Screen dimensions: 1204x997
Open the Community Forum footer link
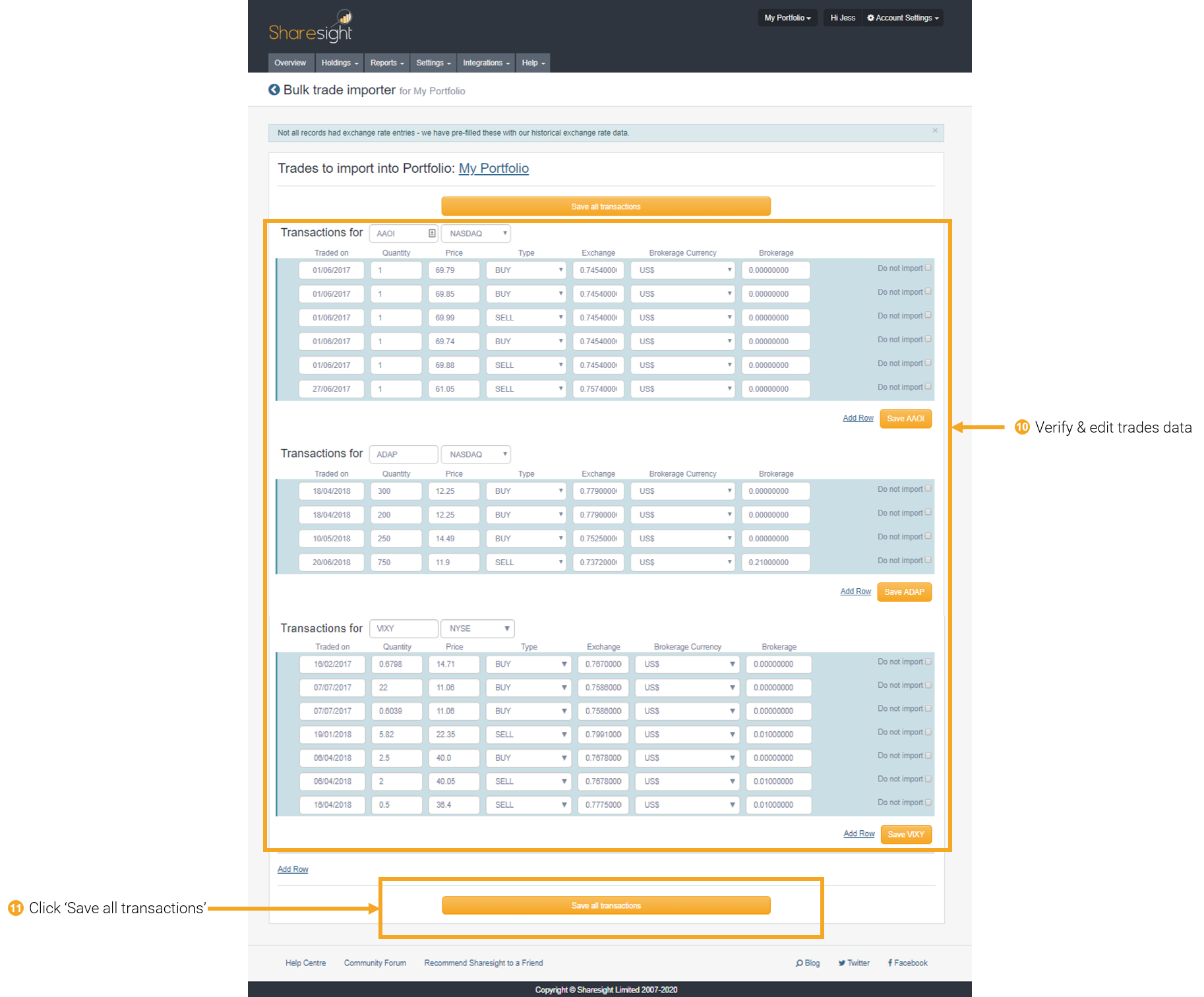click(375, 963)
